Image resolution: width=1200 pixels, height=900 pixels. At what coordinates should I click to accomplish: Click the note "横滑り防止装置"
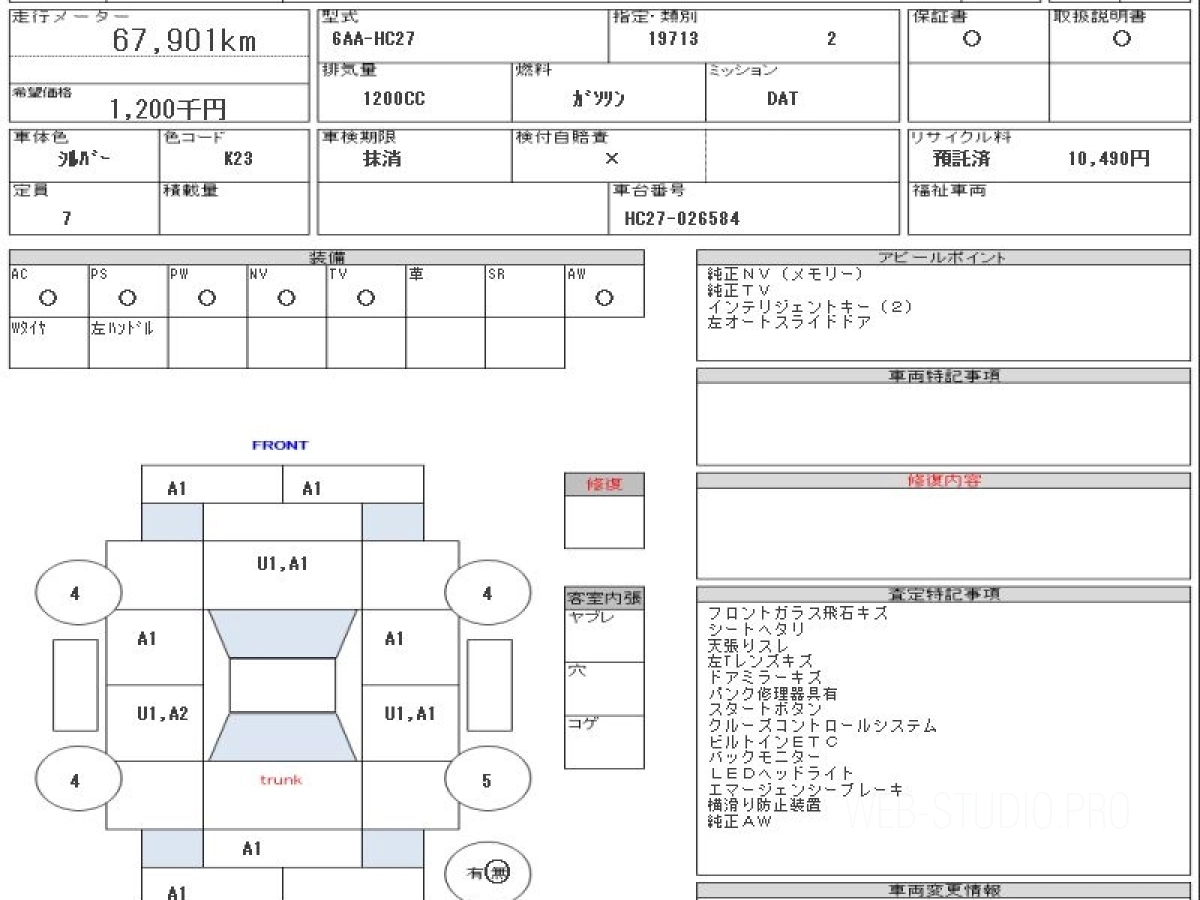(764, 804)
